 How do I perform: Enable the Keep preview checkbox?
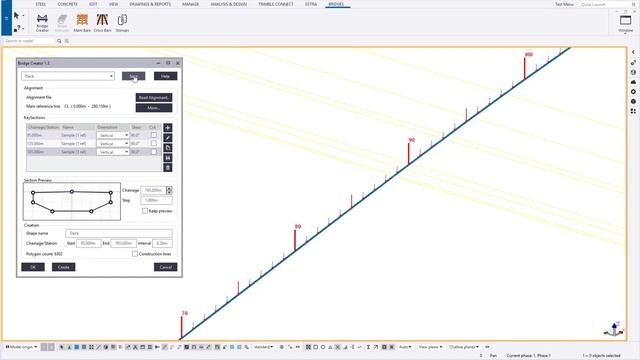click(x=145, y=211)
